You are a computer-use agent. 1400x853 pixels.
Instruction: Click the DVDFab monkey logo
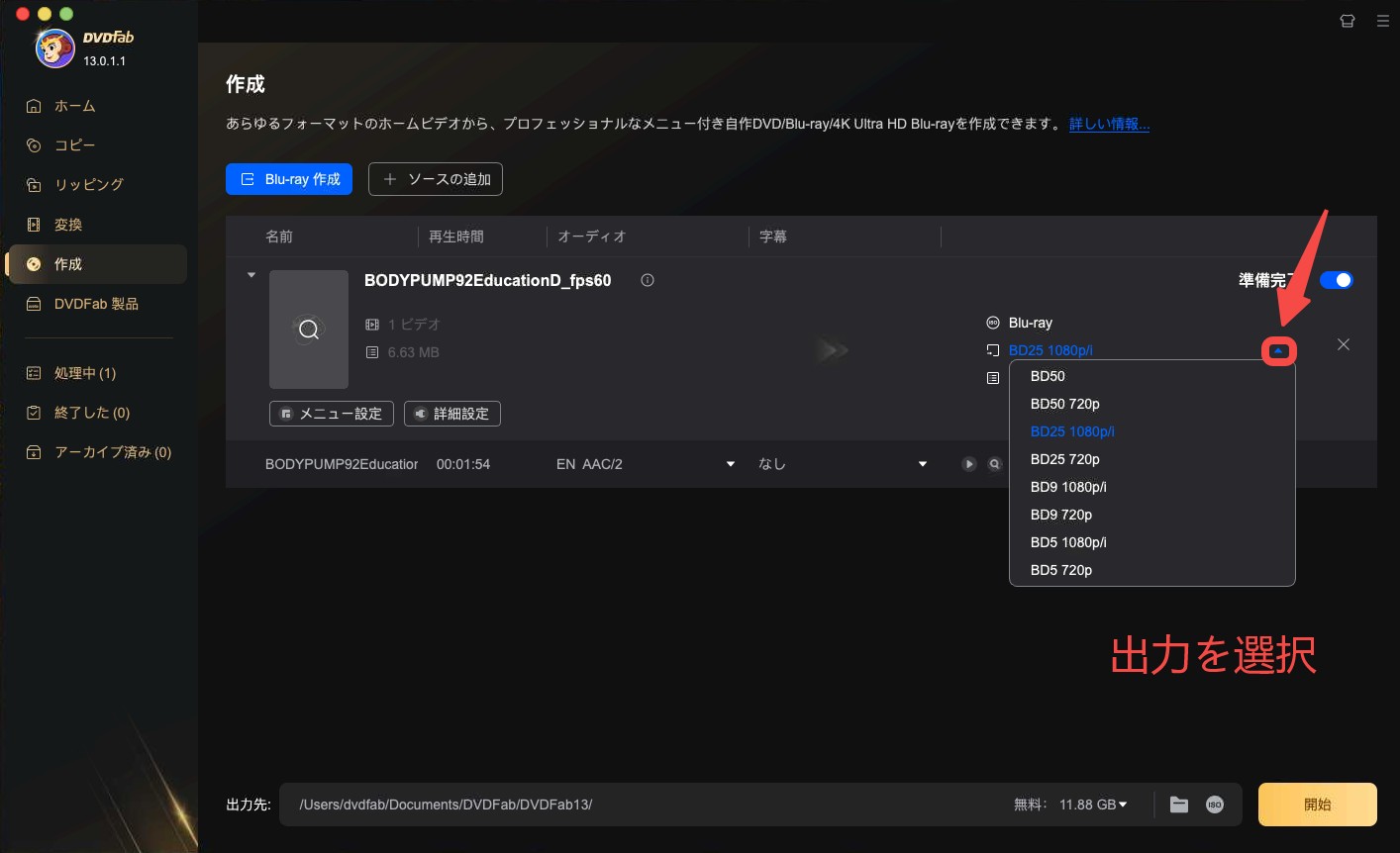pos(54,47)
